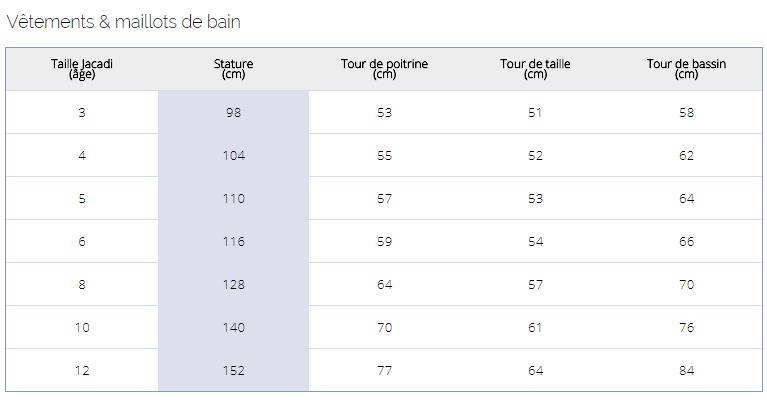Viewport: 767px width, 400px height.
Task: Click stature value 98
Action: pos(233,112)
